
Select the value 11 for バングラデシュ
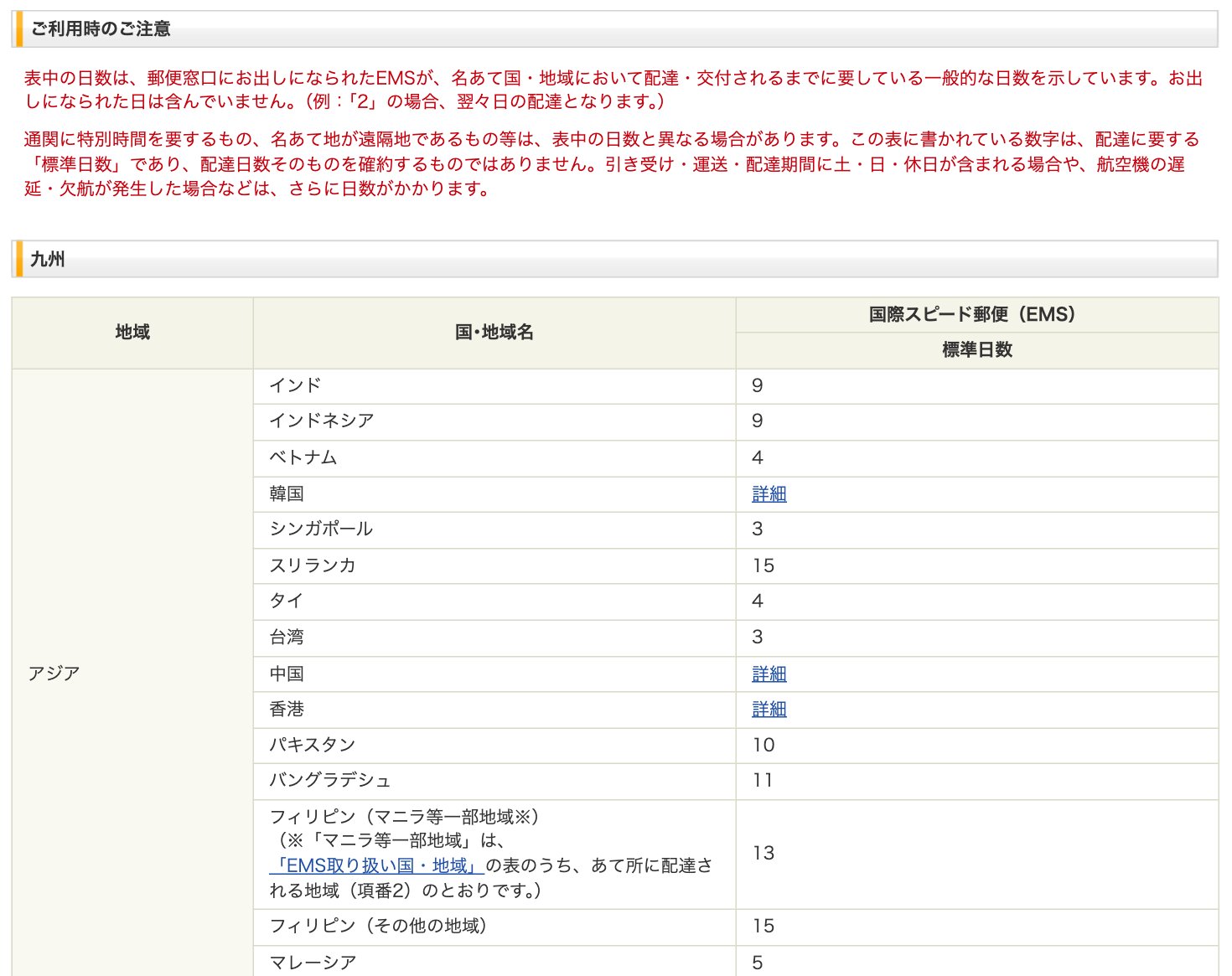[764, 781]
